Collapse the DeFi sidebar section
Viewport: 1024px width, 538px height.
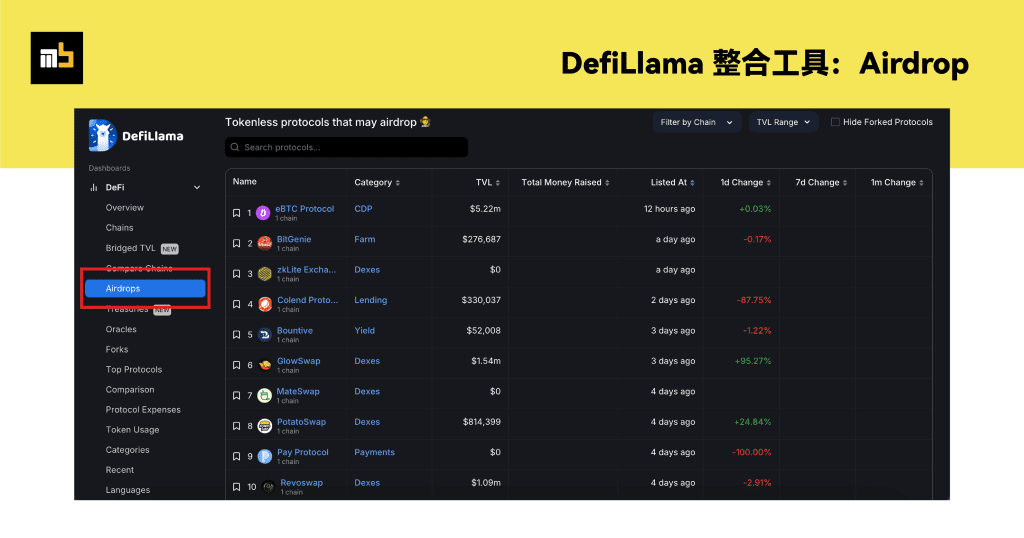[197, 187]
